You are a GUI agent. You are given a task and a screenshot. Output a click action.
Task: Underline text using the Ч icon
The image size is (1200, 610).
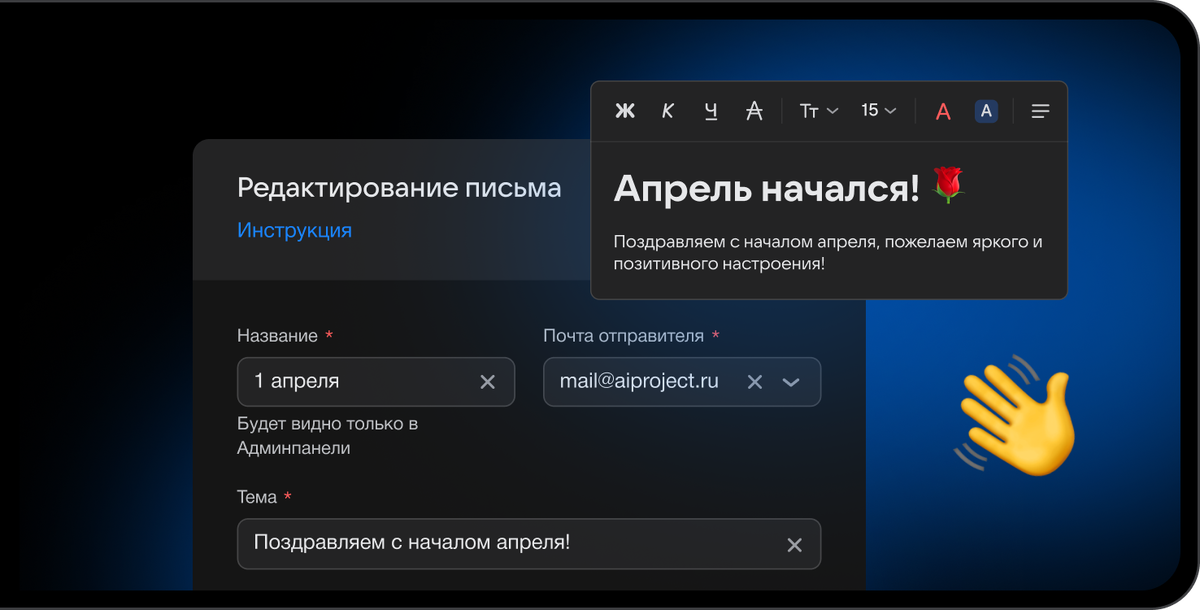point(710,111)
